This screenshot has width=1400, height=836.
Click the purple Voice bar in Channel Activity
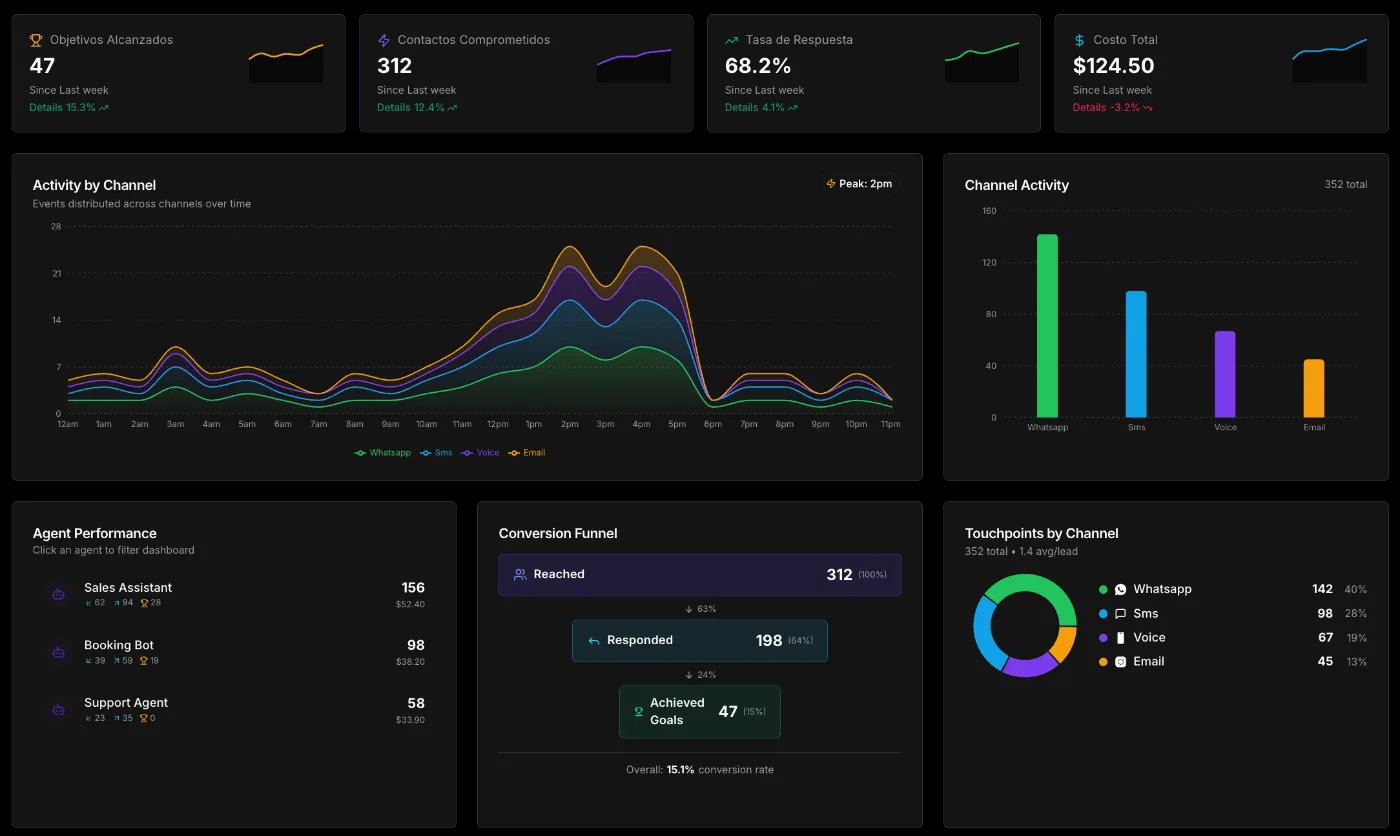coord(1225,374)
